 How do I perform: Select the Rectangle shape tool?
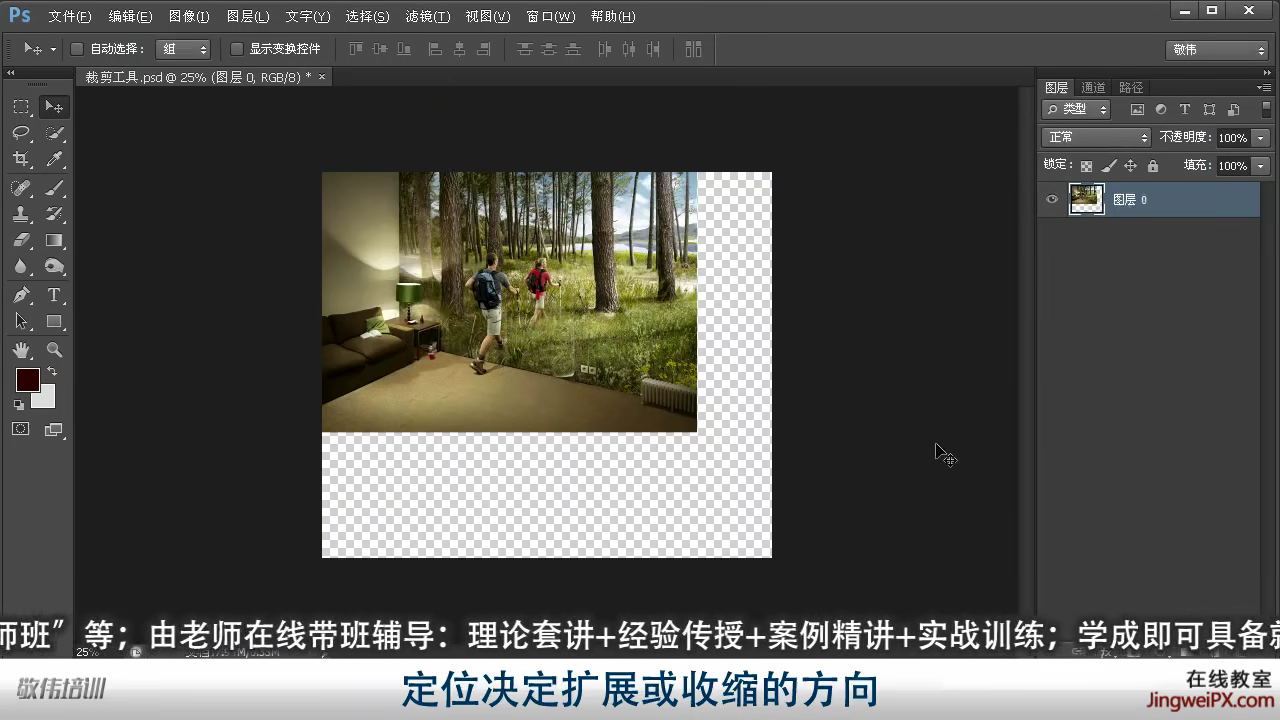(x=54, y=321)
